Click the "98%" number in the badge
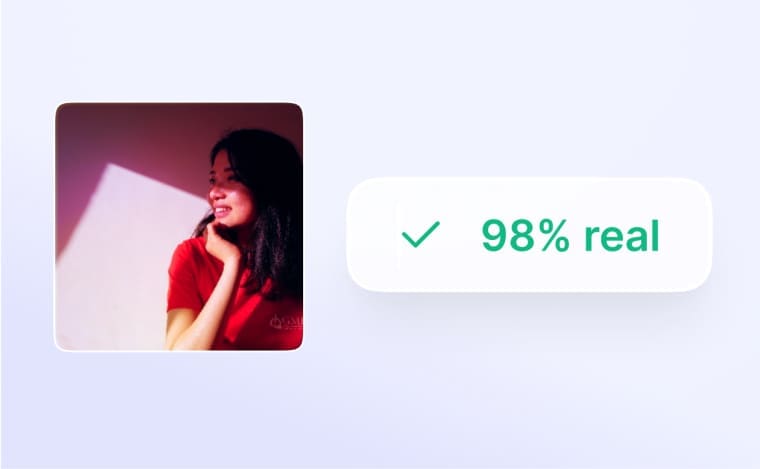Screen dimensions: 760x469 click(526, 235)
